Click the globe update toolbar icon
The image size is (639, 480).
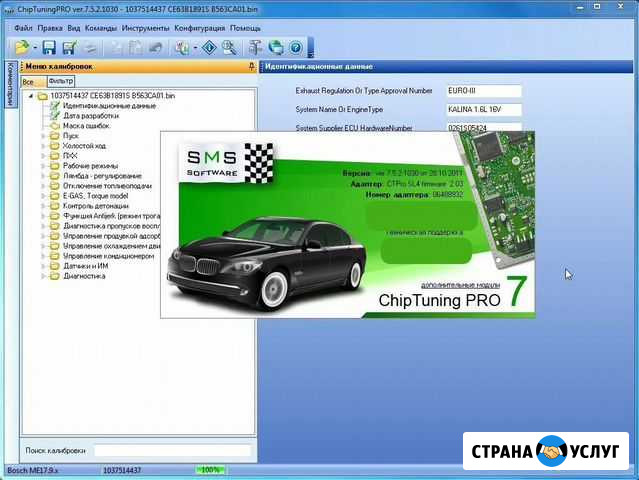(276, 48)
